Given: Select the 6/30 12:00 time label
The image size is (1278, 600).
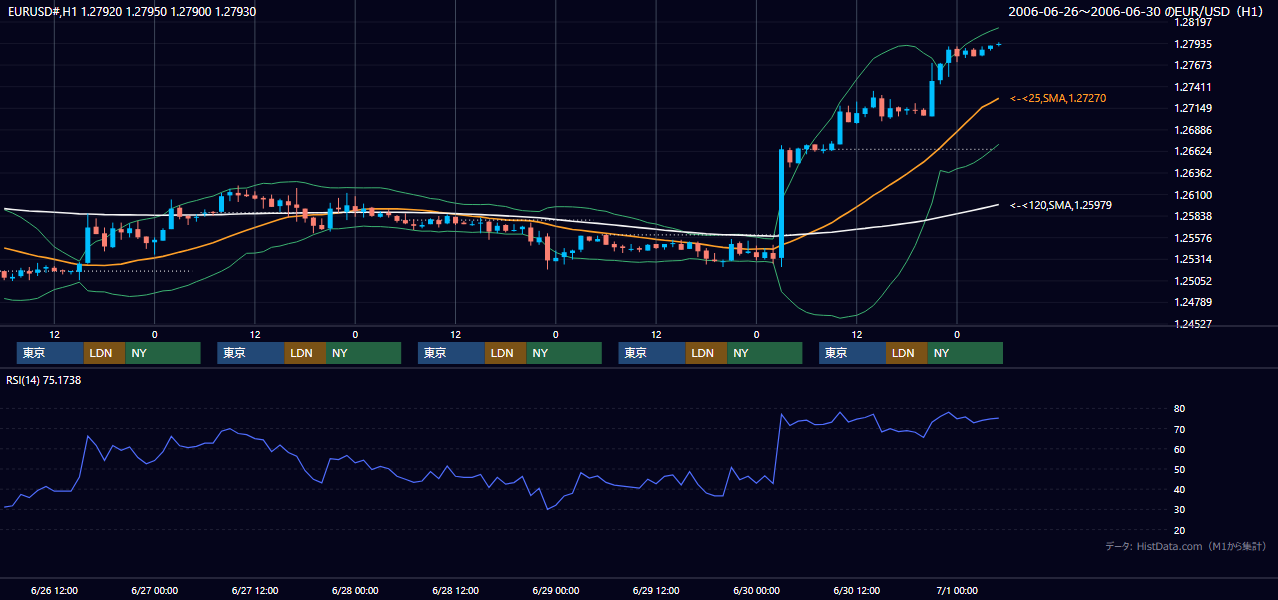Looking at the screenshot, I should point(856,590).
